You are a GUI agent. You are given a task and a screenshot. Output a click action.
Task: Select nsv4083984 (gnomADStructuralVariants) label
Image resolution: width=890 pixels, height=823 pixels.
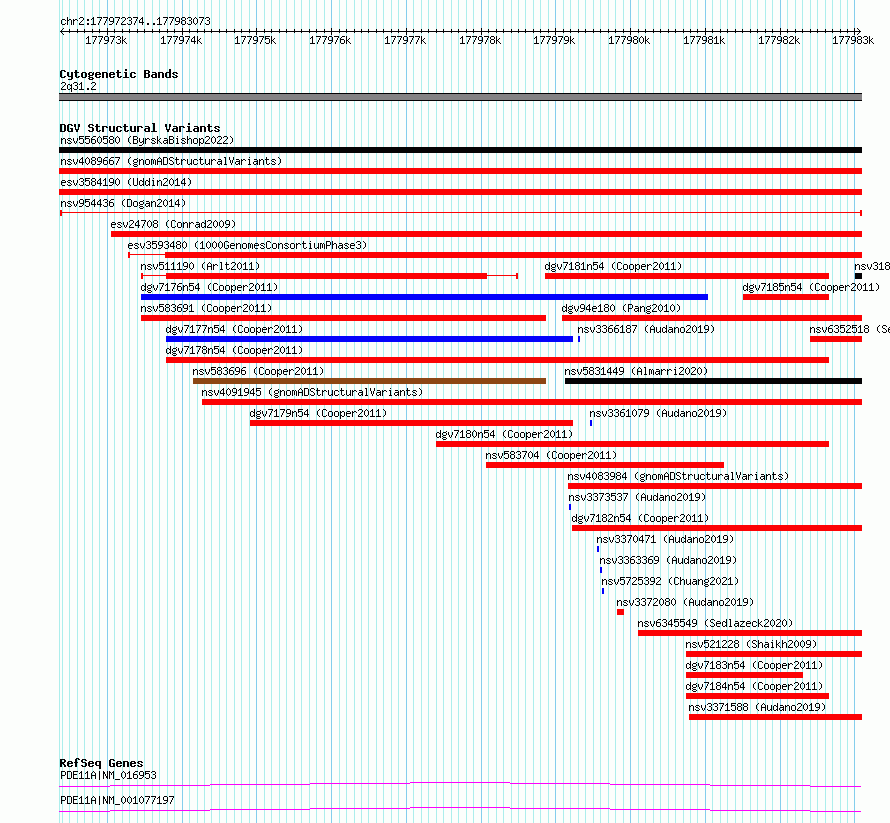point(678,476)
